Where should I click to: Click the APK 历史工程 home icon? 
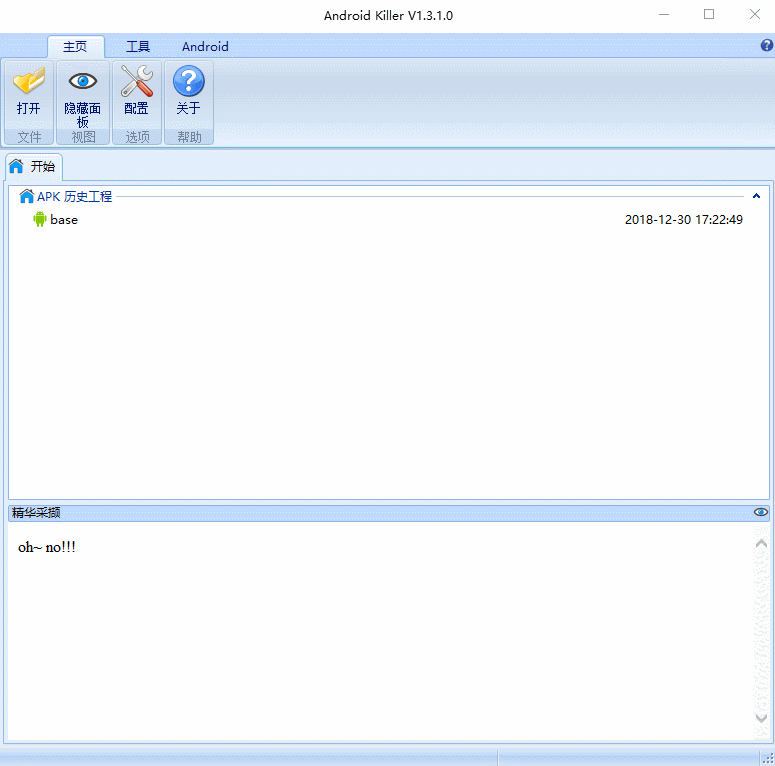27,196
